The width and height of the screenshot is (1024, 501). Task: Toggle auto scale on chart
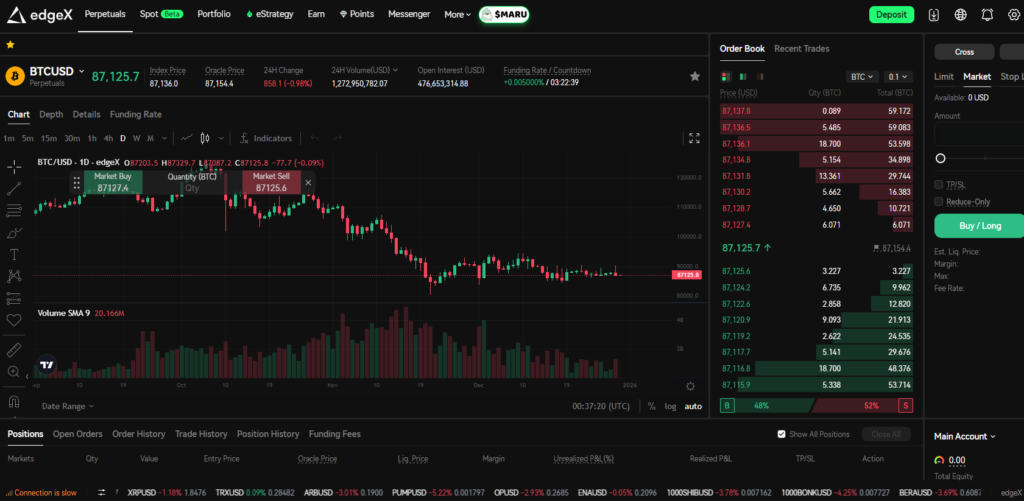[x=693, y=406]
